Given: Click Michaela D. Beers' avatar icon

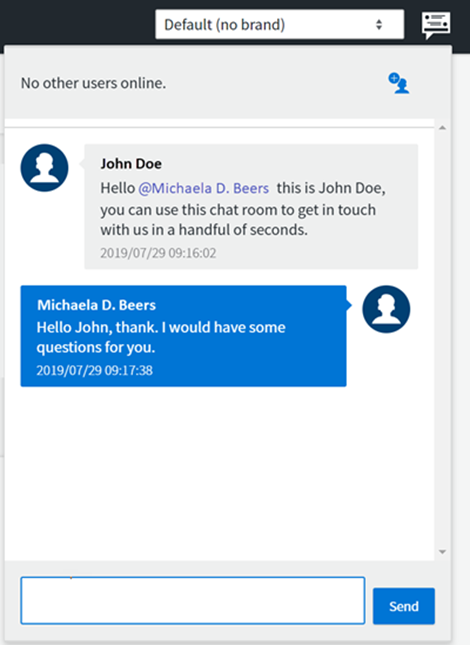Looking at the screenshot, I should [386, 309].
